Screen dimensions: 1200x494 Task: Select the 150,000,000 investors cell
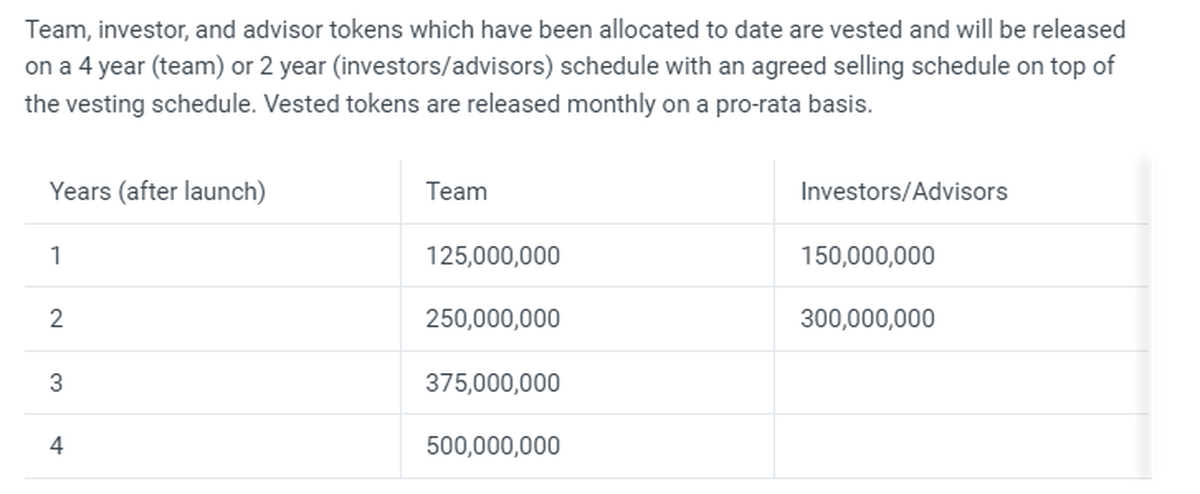pos(867,256)
